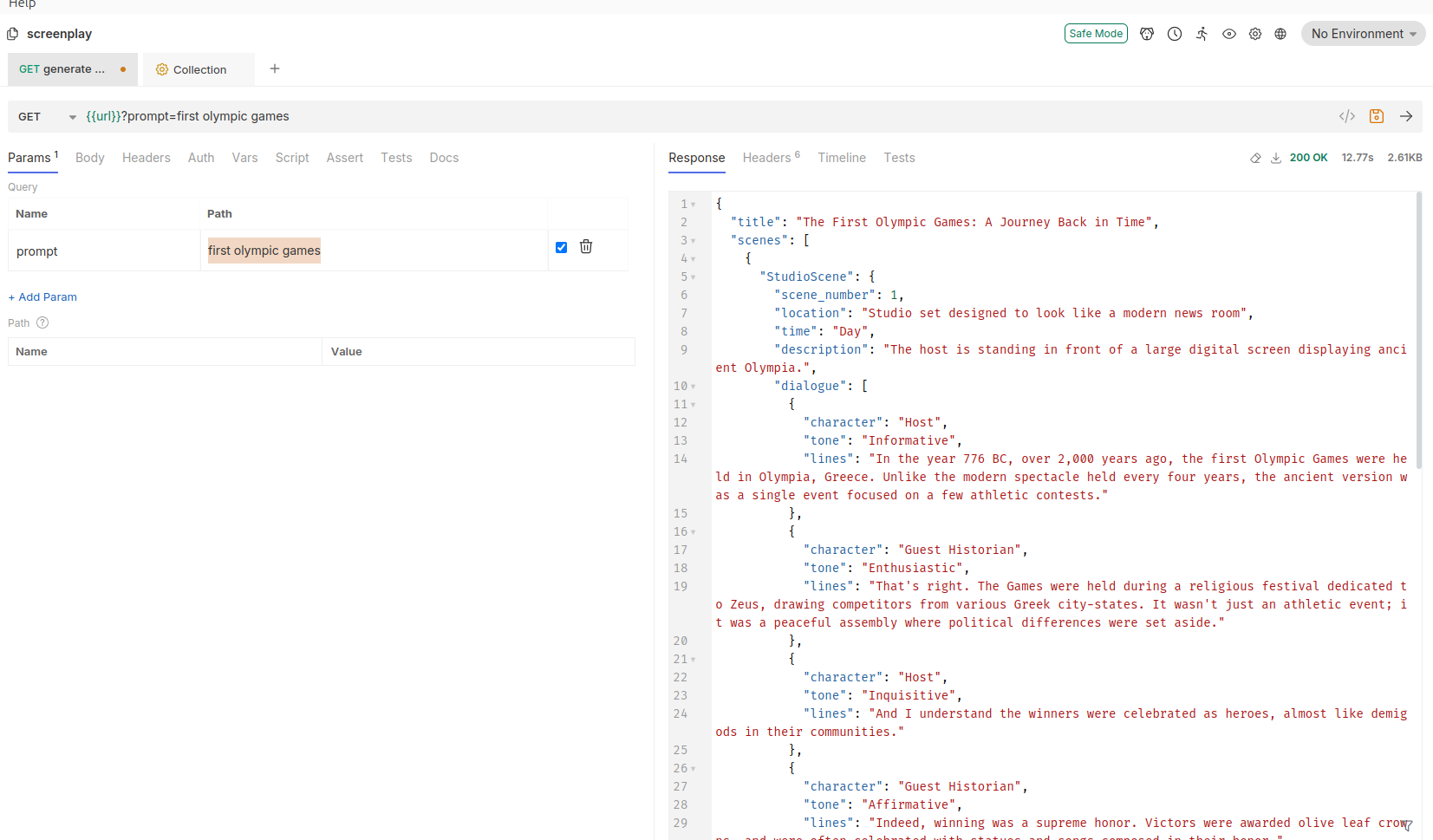This screenshot has height=840, width=1433.
Task: Switch to the Timeline tab
Action: [x=842, y=158]
